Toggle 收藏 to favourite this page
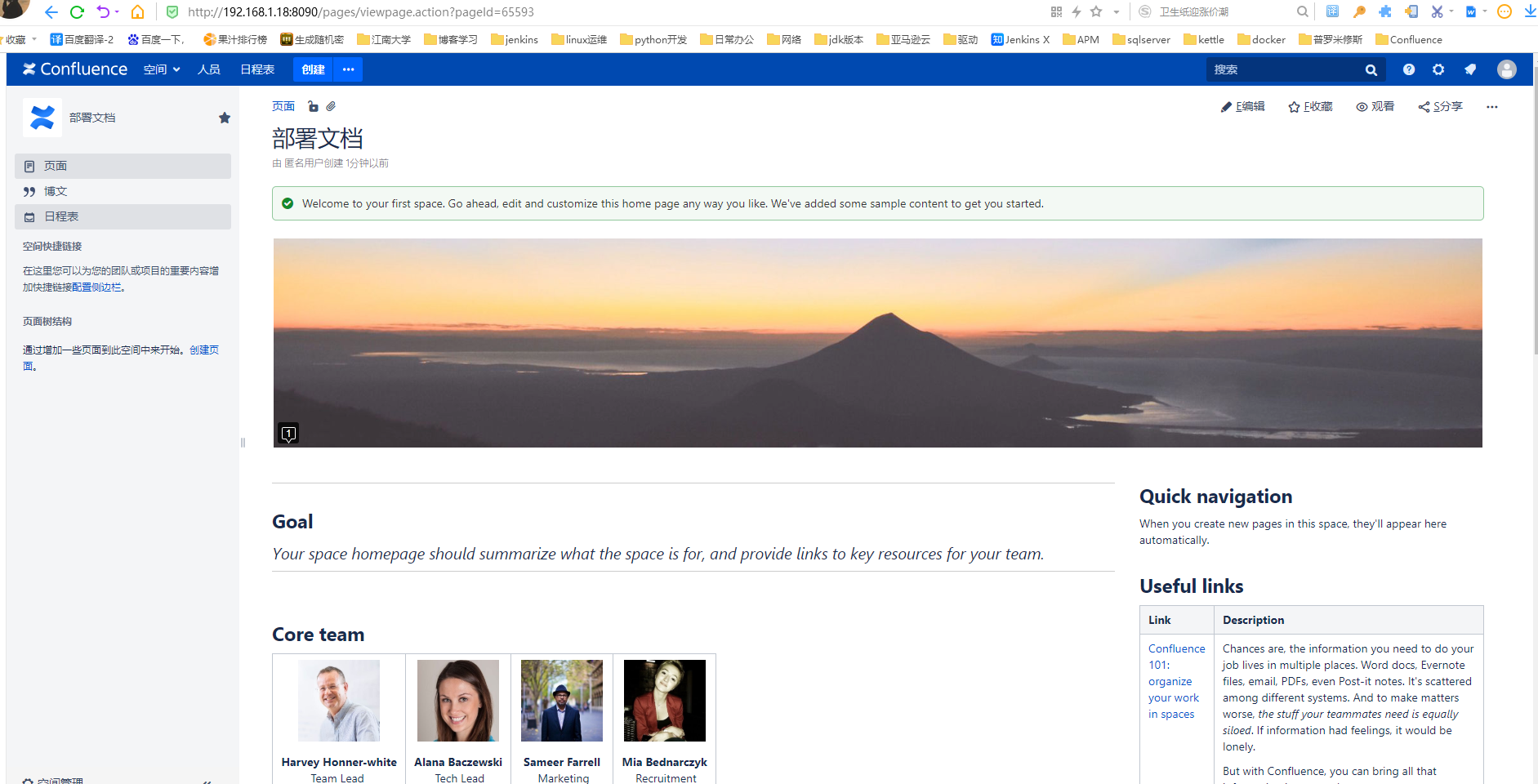 click(x=1310, y=107)
